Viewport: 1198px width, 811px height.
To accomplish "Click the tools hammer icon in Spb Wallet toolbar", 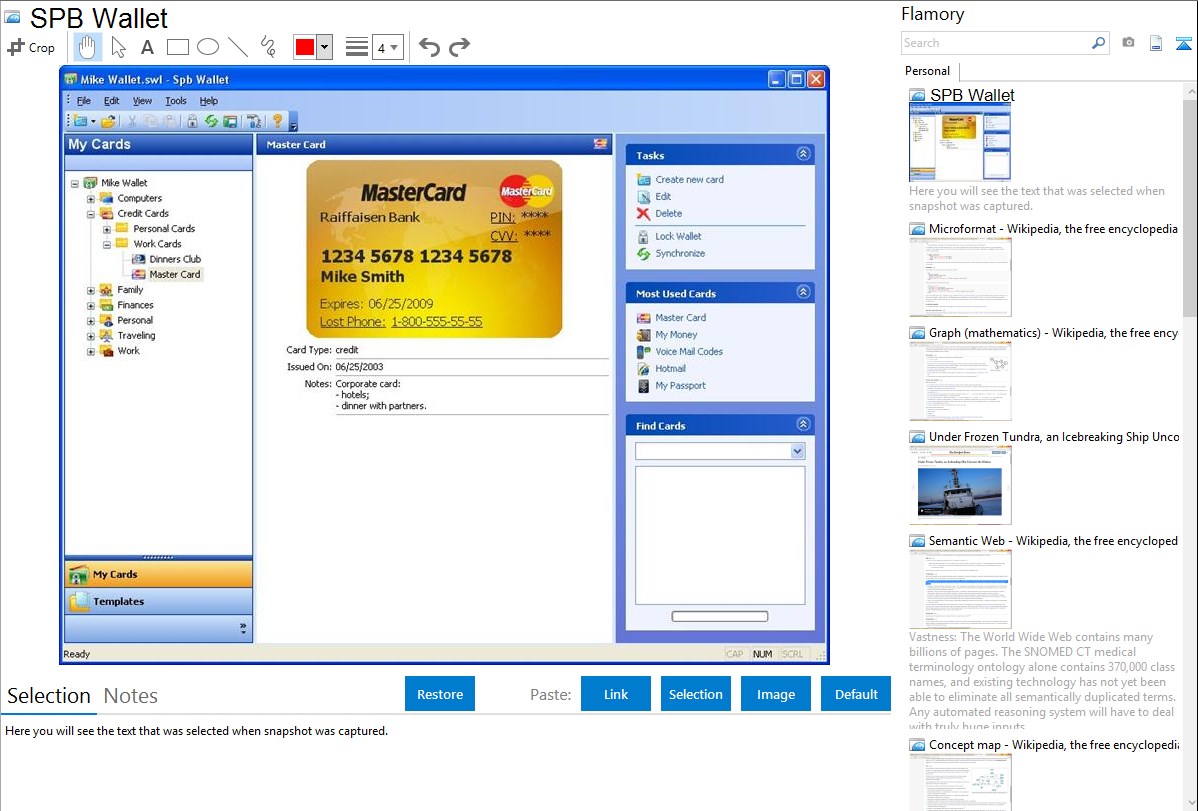I will click(x=254, y=121).
